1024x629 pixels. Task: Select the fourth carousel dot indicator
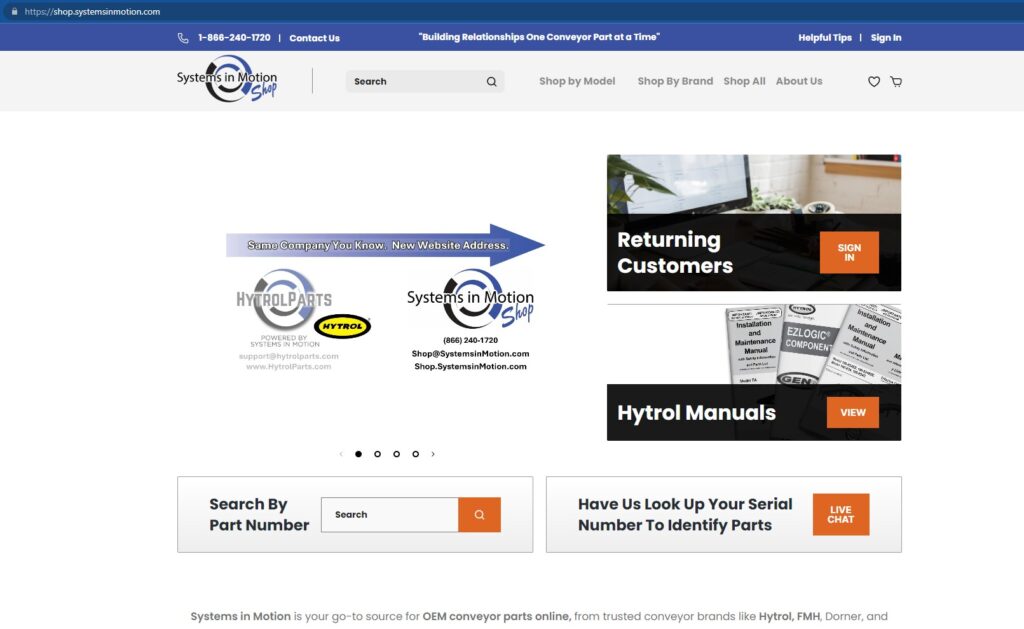(416, 454)
